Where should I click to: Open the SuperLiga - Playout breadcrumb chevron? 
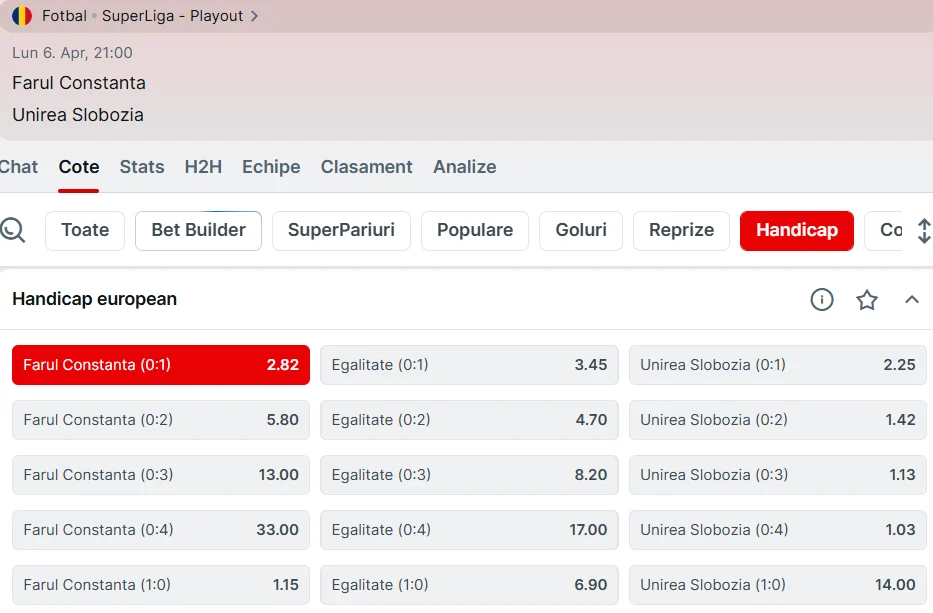(x=255, y=16)
